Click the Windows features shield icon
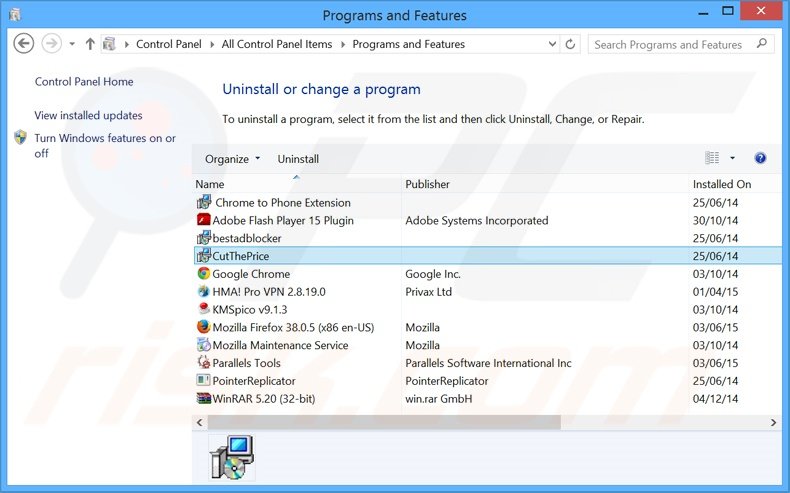790x493 pixels. click(21, 137)
